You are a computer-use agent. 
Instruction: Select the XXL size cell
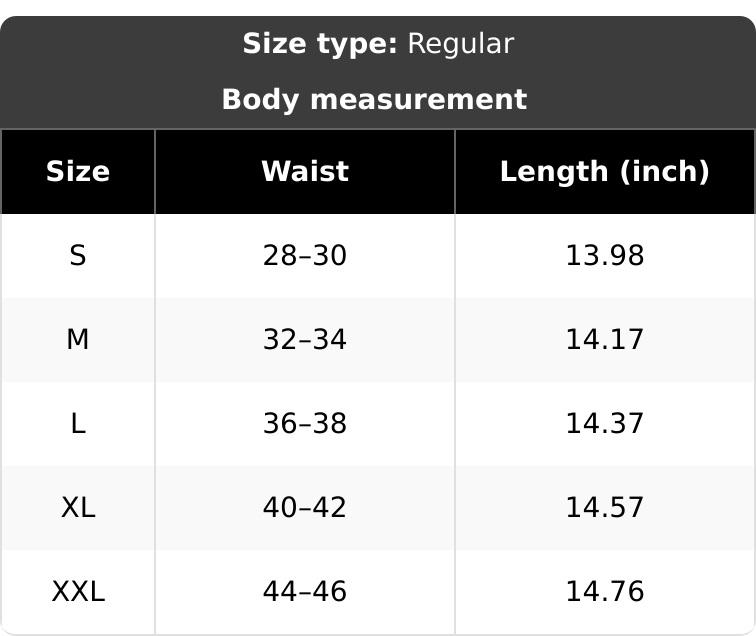[x=78, y=592]
